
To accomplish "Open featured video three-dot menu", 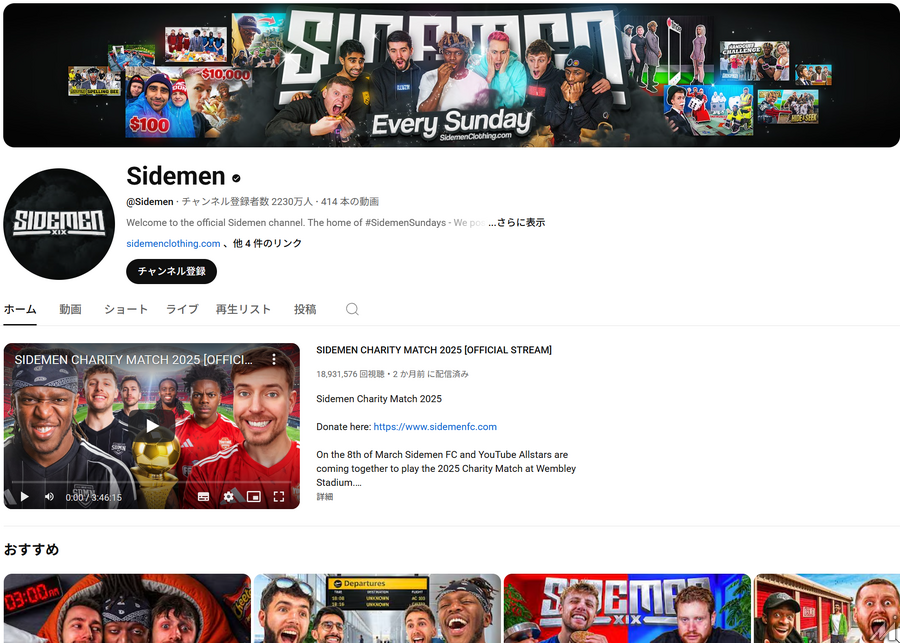I will (274, 359).
